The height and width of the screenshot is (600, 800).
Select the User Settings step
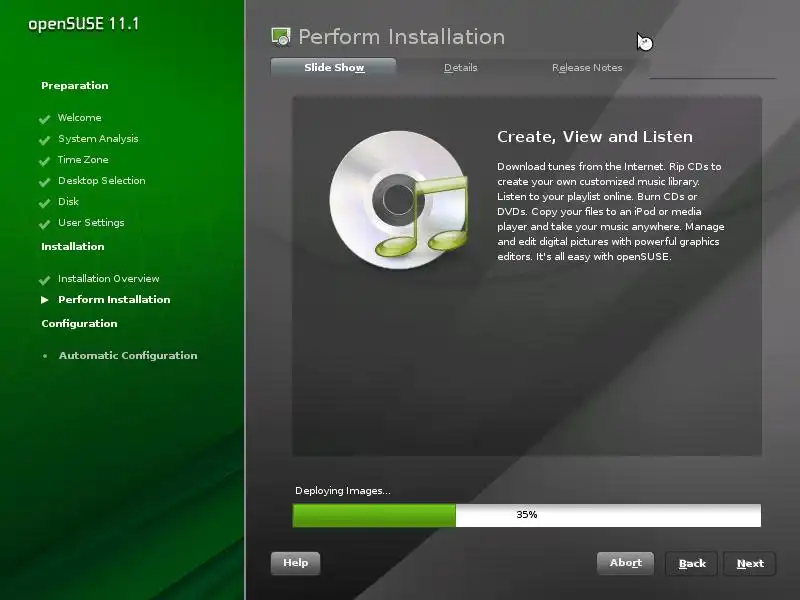(x=91, y=222)
